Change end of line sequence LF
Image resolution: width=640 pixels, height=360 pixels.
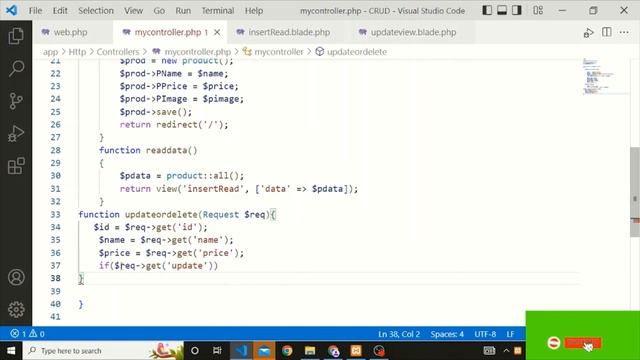tap(510, 334)
